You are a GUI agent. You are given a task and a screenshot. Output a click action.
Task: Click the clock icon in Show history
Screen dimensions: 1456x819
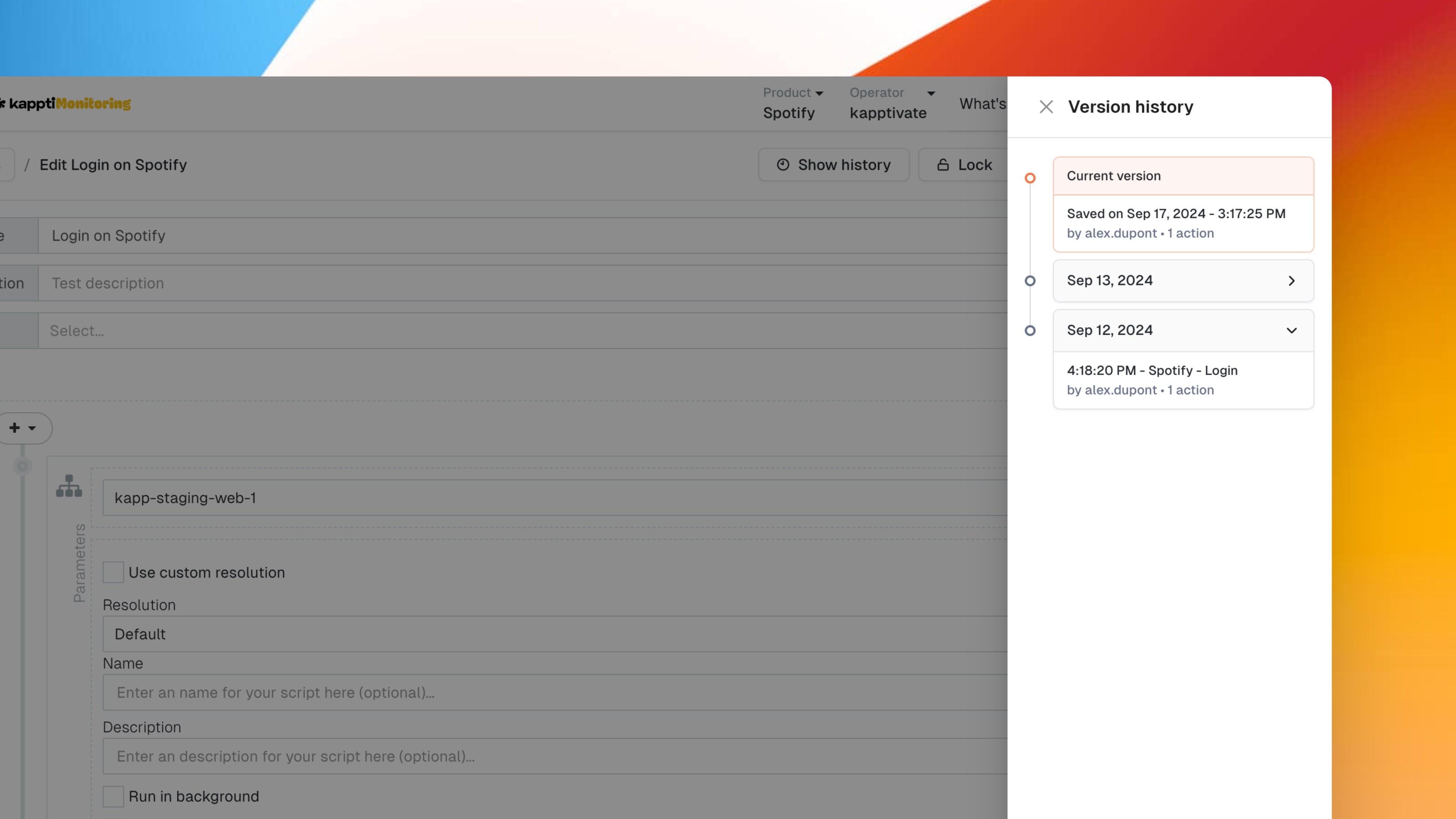[x=783, y=165]
